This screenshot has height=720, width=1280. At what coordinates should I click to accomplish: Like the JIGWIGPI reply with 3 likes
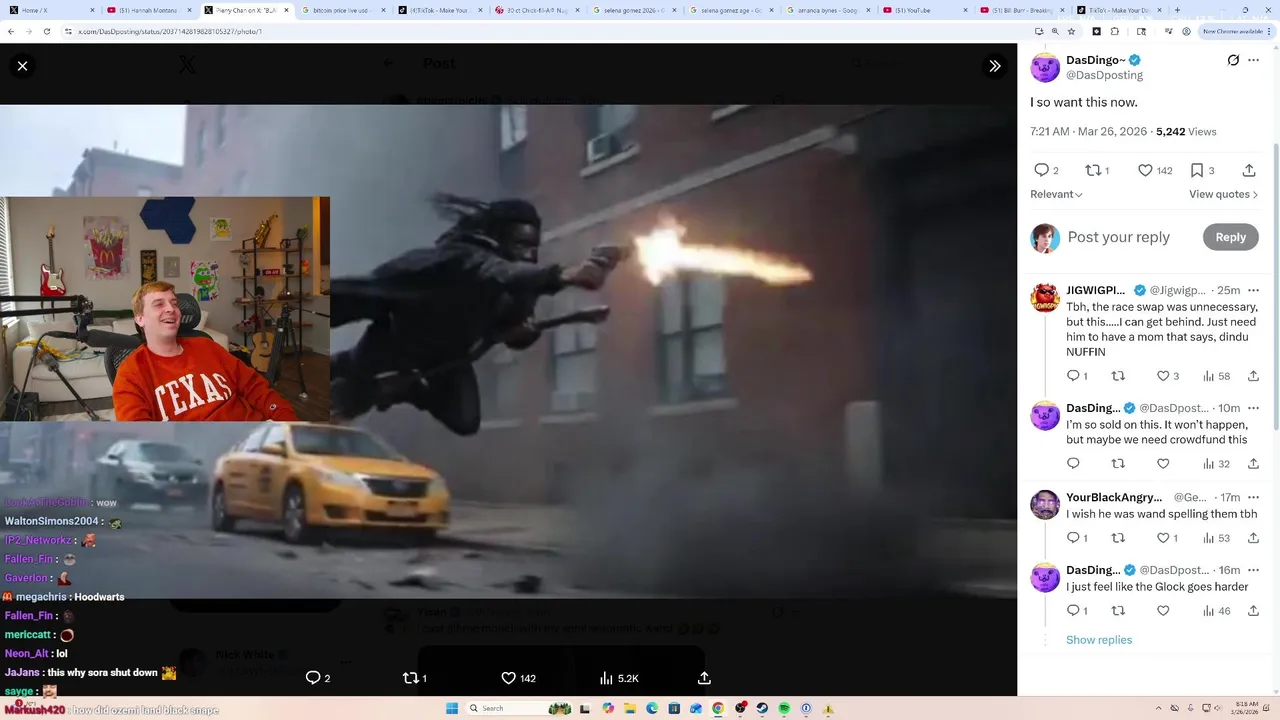1168,376
